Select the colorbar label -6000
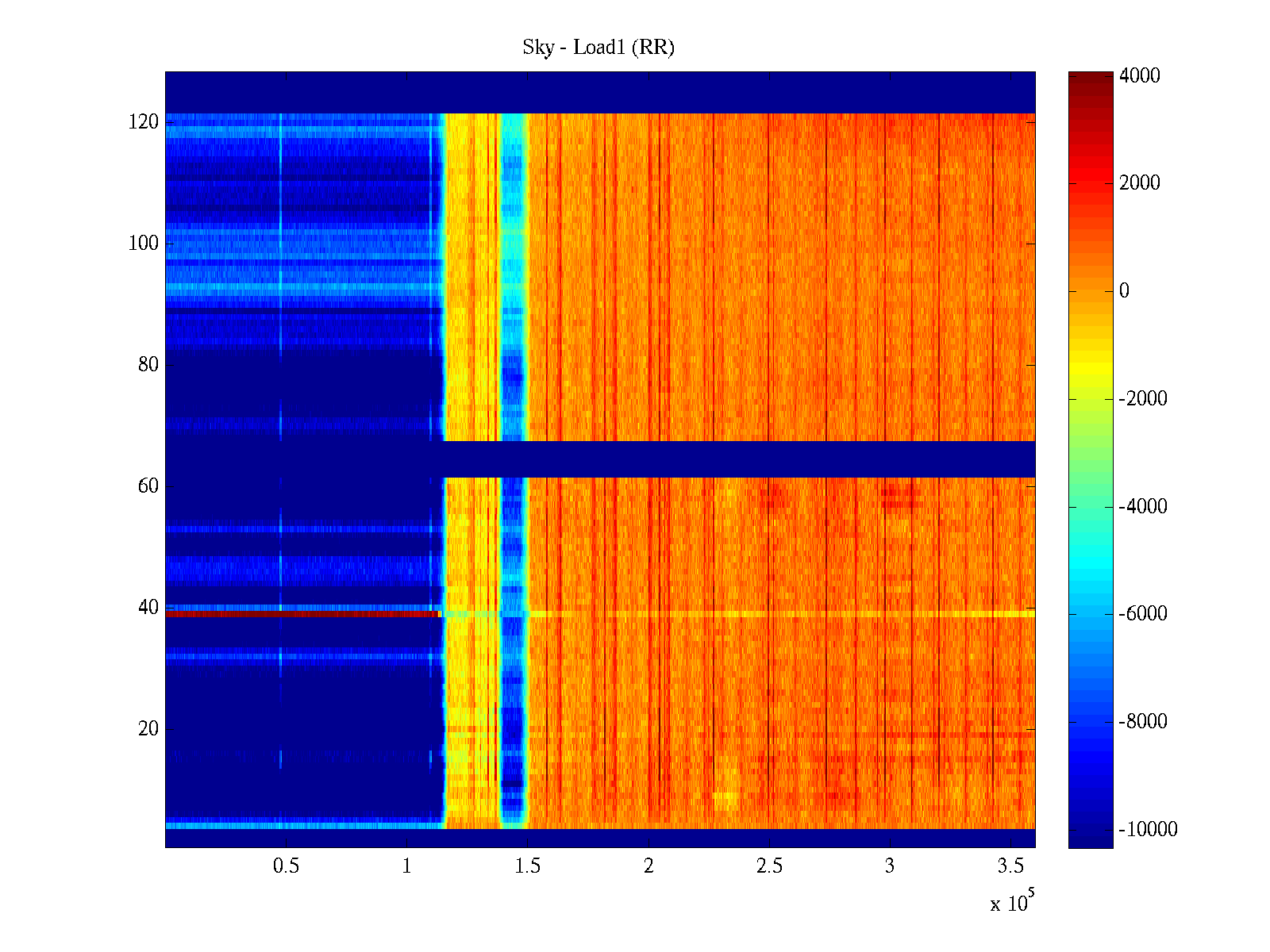Screen dimensions: 1270x952 pyautogui.click(x=1142, y=614)
